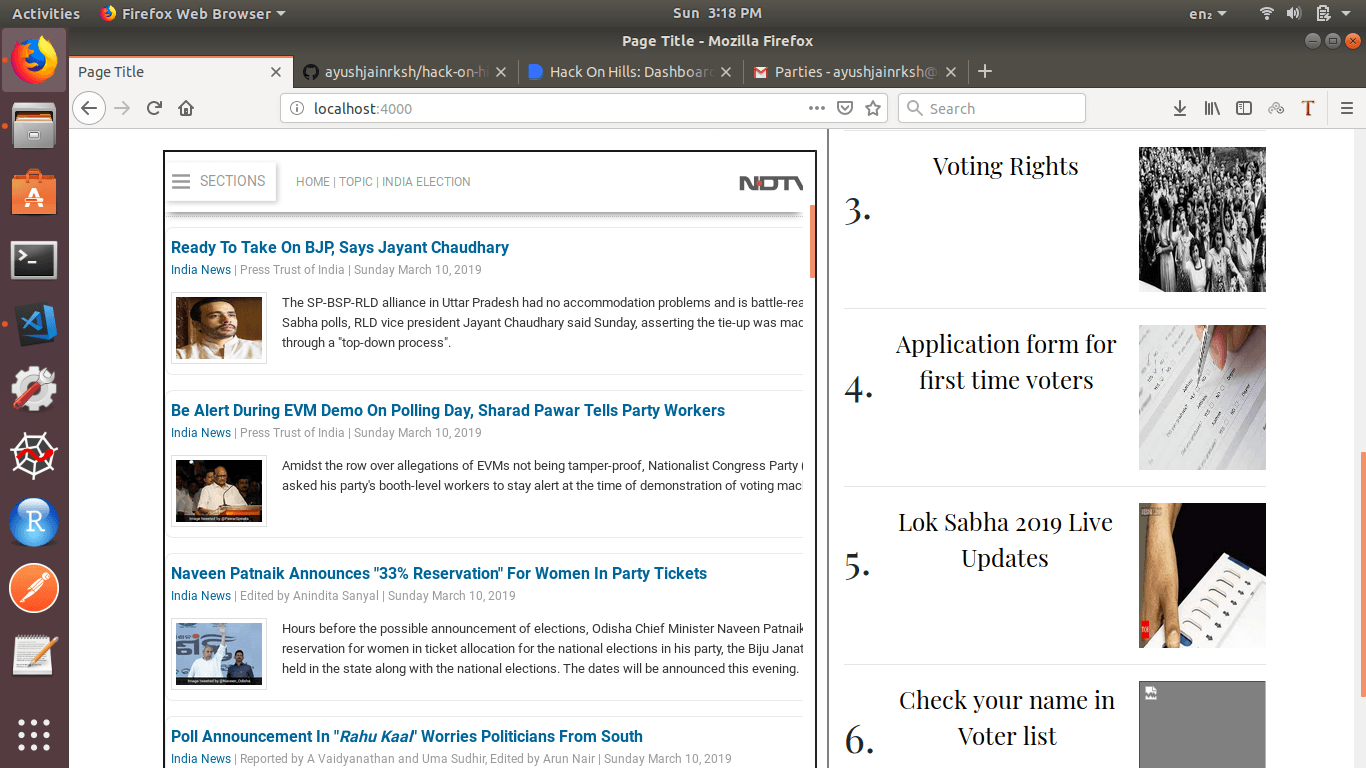This screenshot has height=768, width=1366.
Task: Click the grey Voter list placeholder image
Action: pos(1202,725)
